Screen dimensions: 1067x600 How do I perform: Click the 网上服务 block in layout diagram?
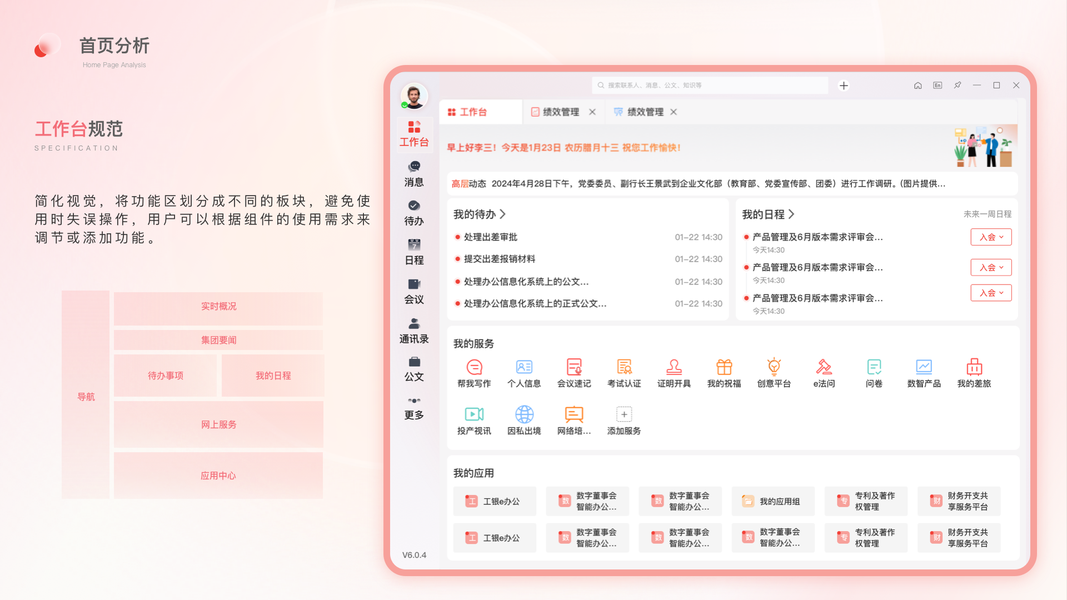click(x=218, y=424)
